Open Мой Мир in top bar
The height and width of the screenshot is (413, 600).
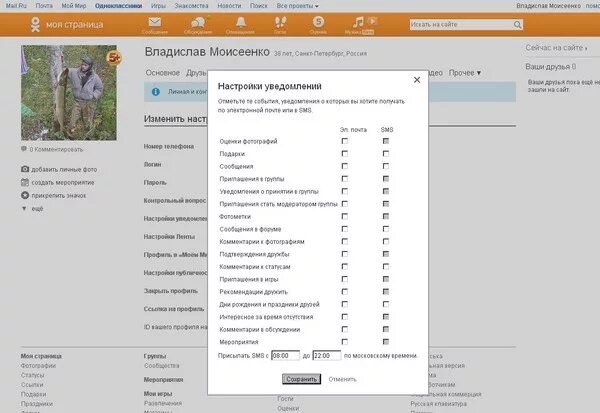[74, 6]
